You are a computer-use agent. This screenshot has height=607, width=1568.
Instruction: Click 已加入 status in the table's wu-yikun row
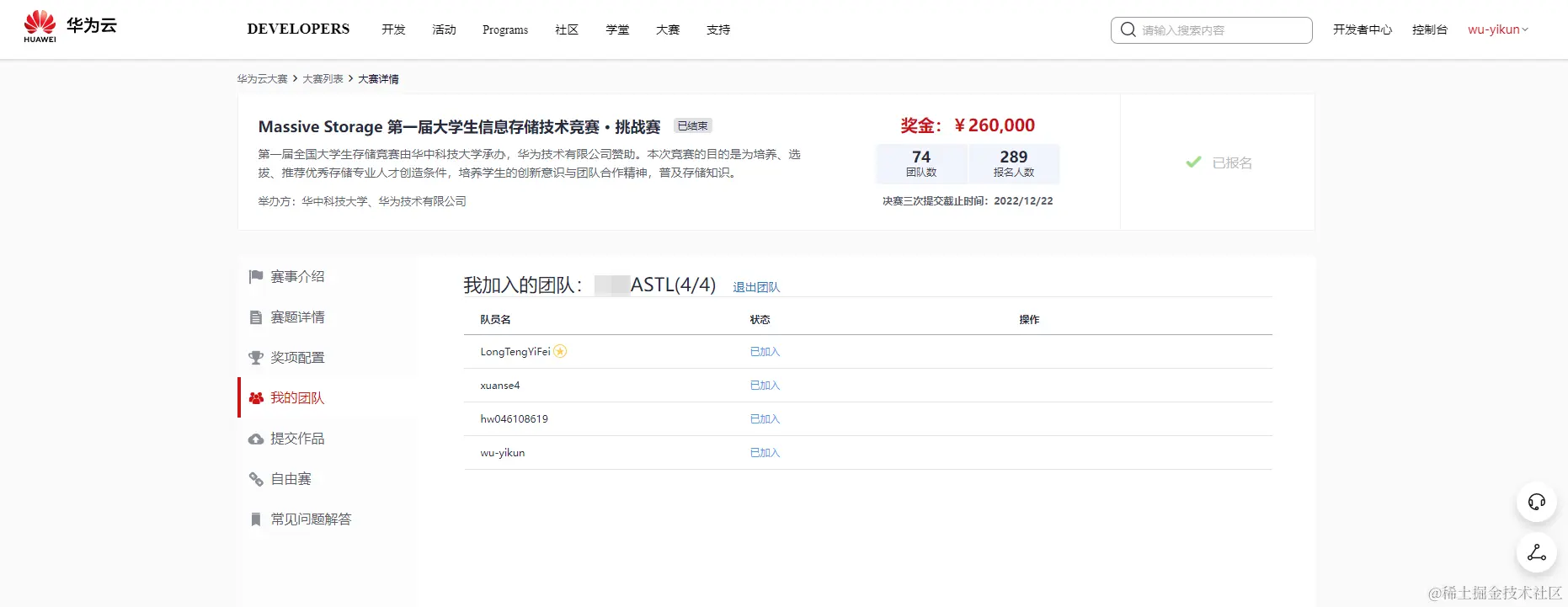coord(765,452)
